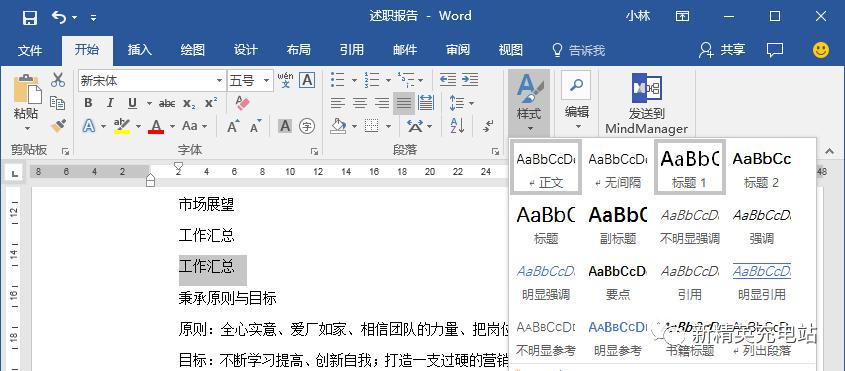The width and height of the screenshot is (845, 371).
Task: Click the Grow Font icon
Action: (233, 126)
